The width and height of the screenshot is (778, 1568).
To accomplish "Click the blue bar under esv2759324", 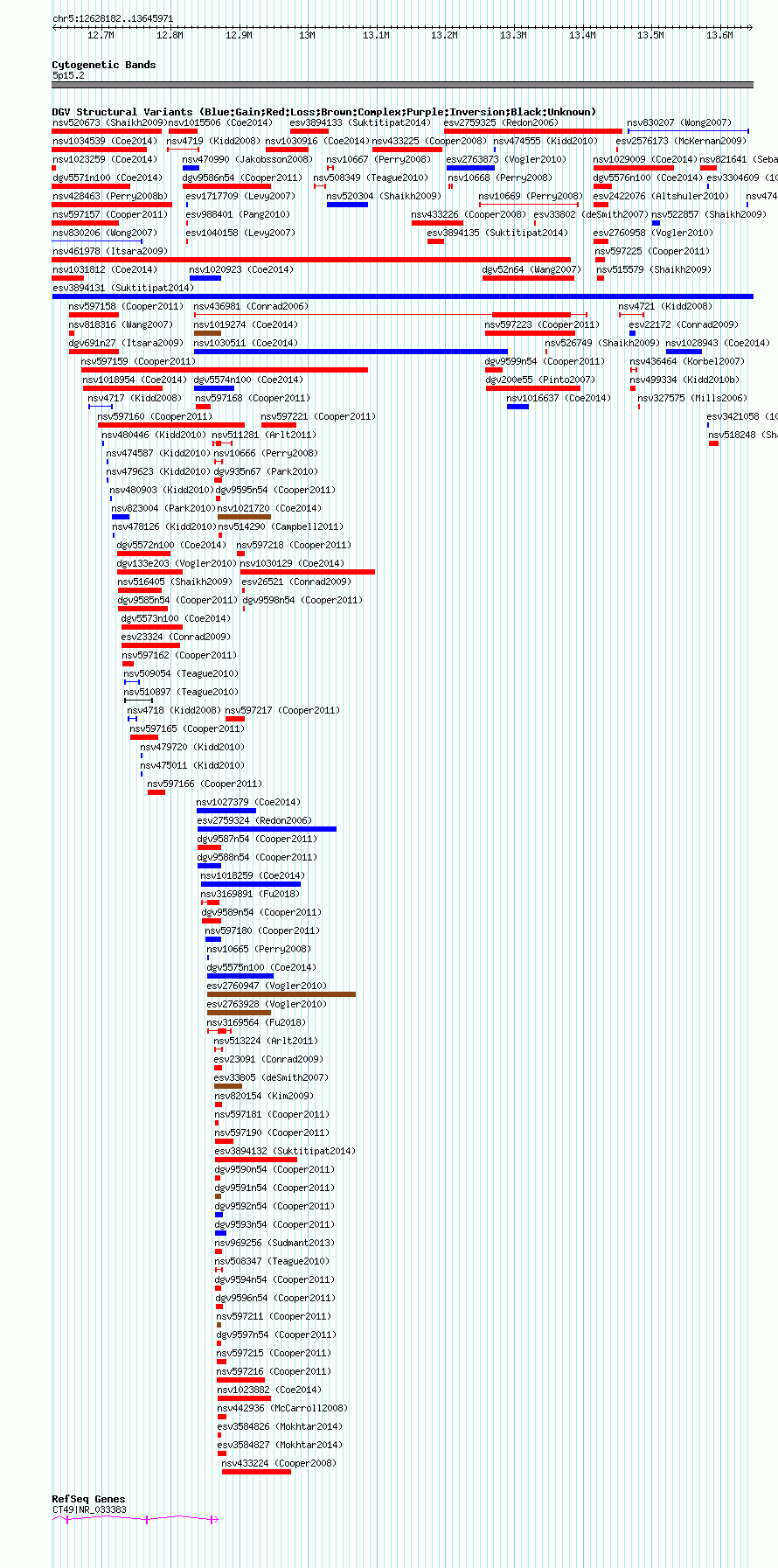I will click(x=267, y=829).
